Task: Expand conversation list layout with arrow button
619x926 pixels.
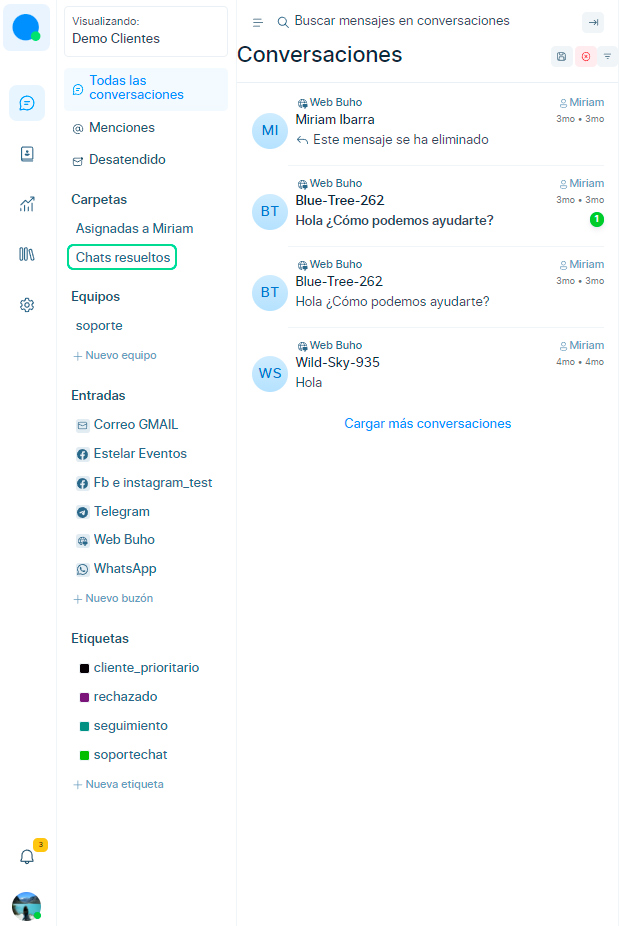Action: (x=593, y=22)
